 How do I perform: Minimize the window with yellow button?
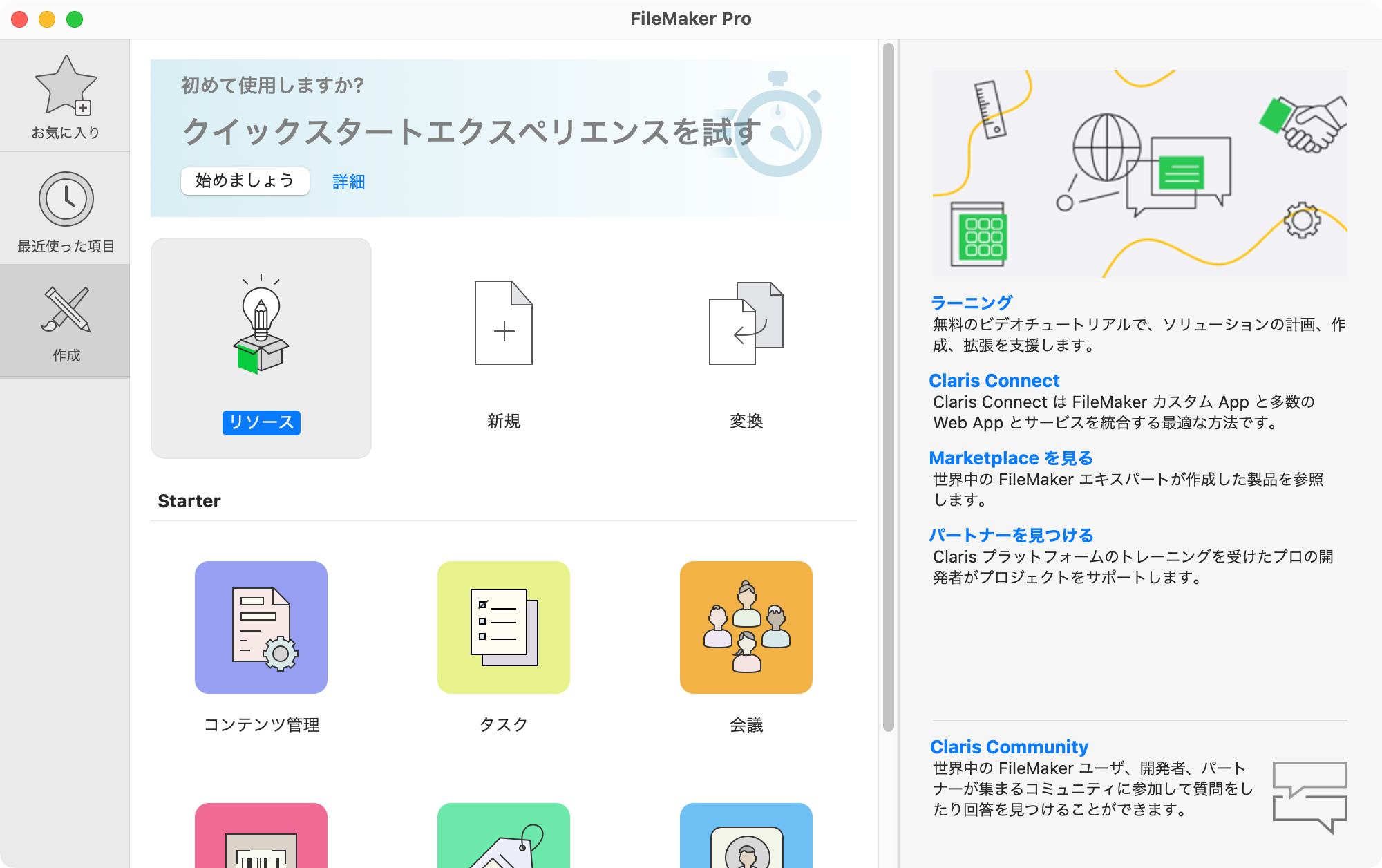coord(47,19)
